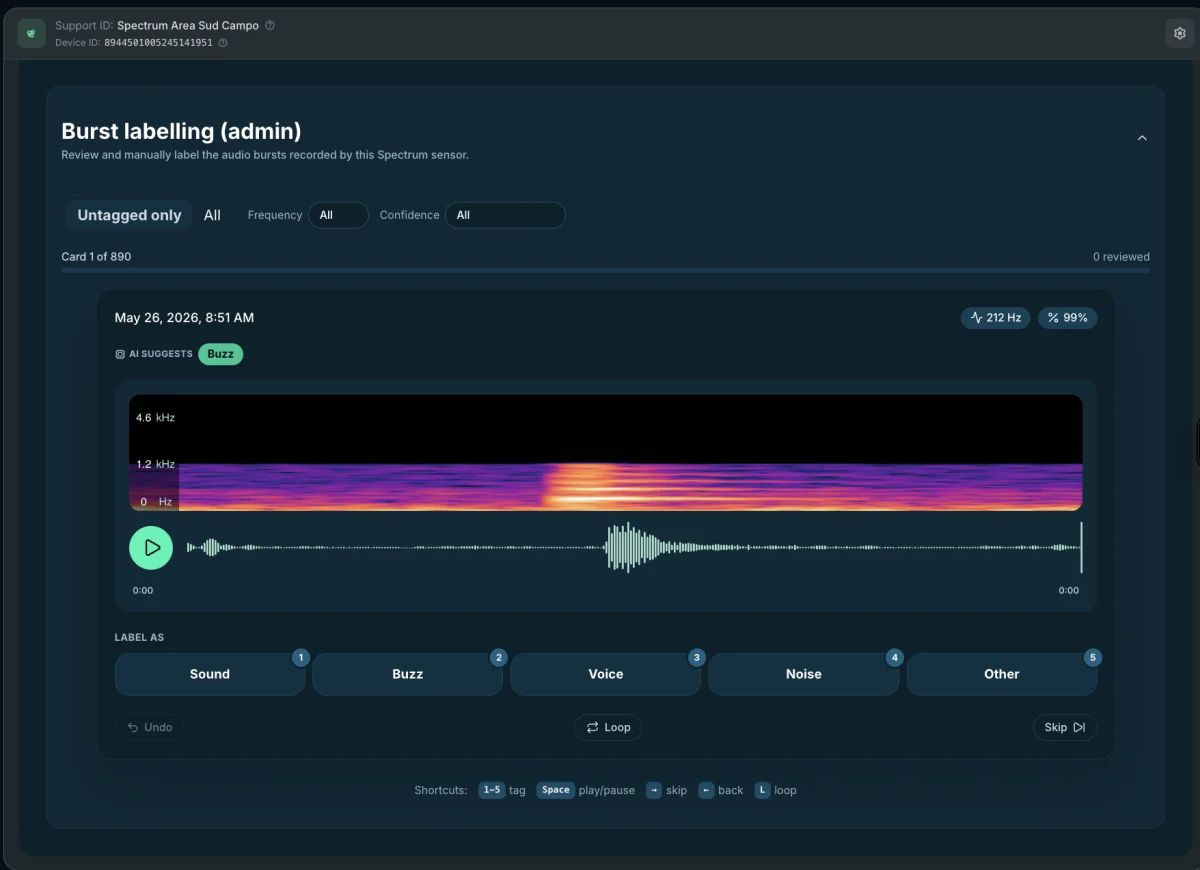Image resolution: width=1200 pixels, height=870 pixels.
Task: Click the L loop shortcut badge
Action: pyautogui.click(x=762, y=790)
